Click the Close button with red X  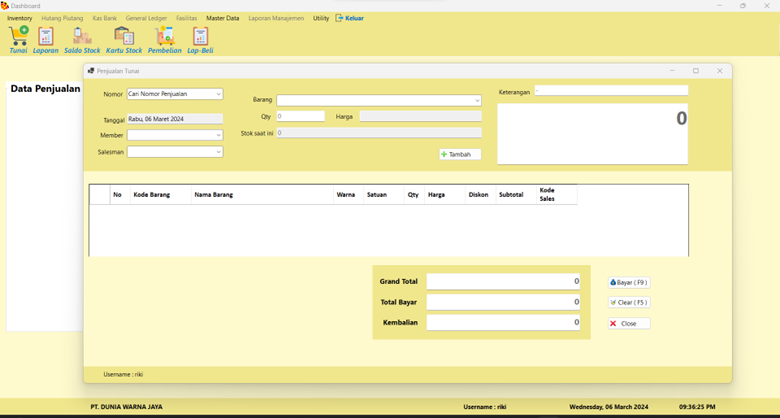point(629,323)
